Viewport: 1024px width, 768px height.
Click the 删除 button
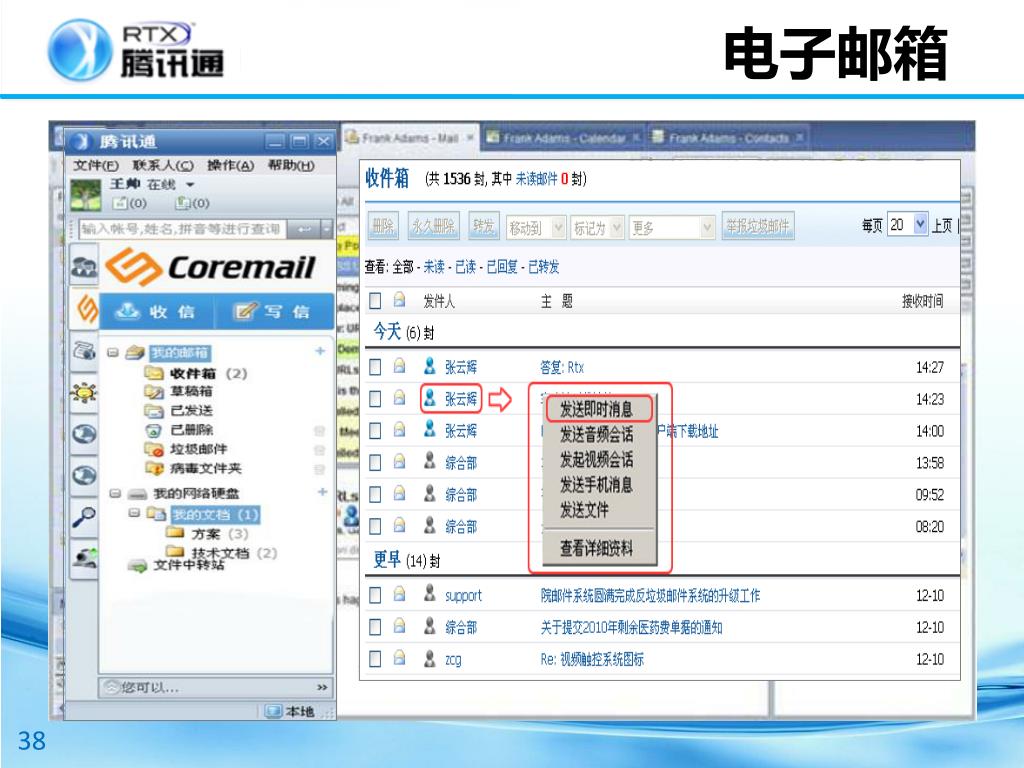[x=383, y=227]
